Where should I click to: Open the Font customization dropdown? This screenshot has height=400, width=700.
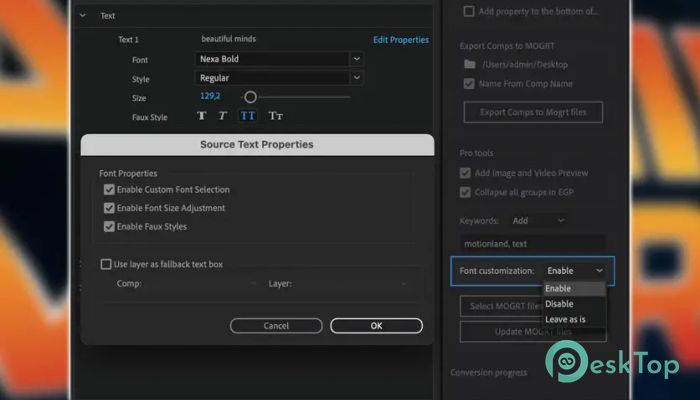575,271
